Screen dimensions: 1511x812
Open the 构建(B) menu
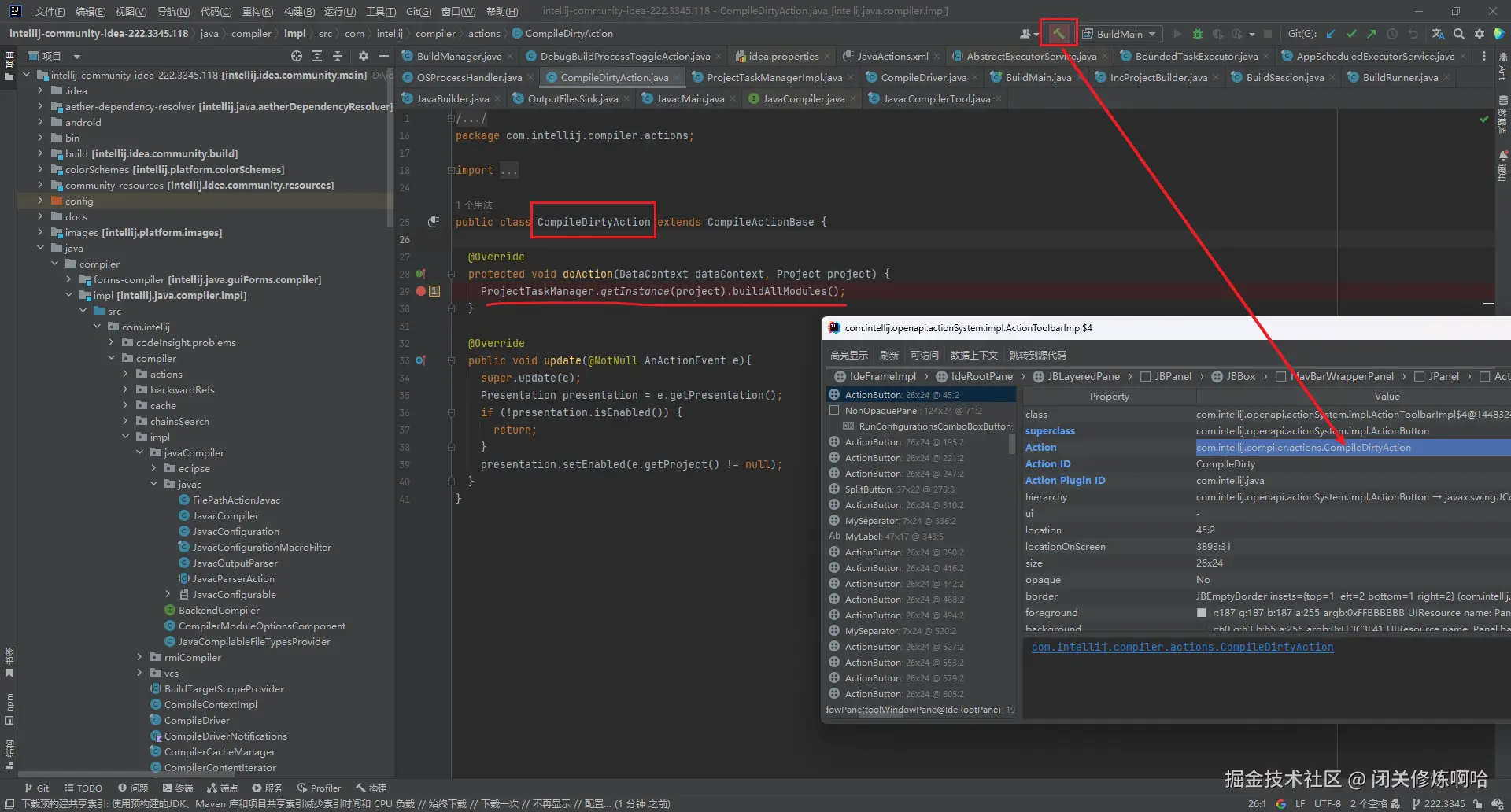tap(299, 11)
